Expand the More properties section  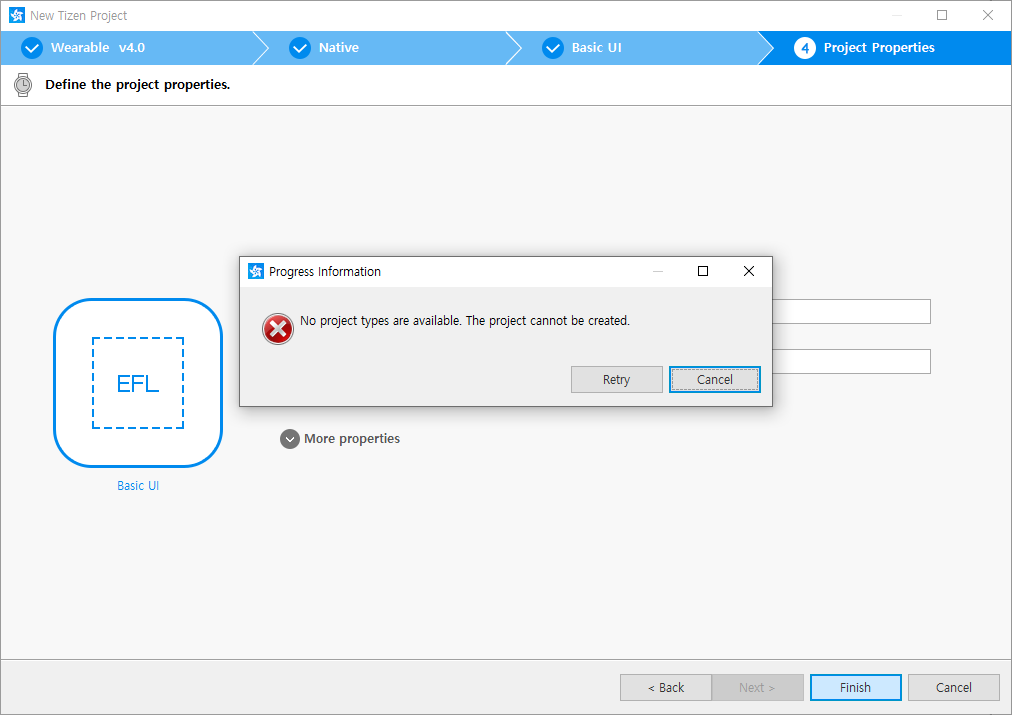[290, 439]
